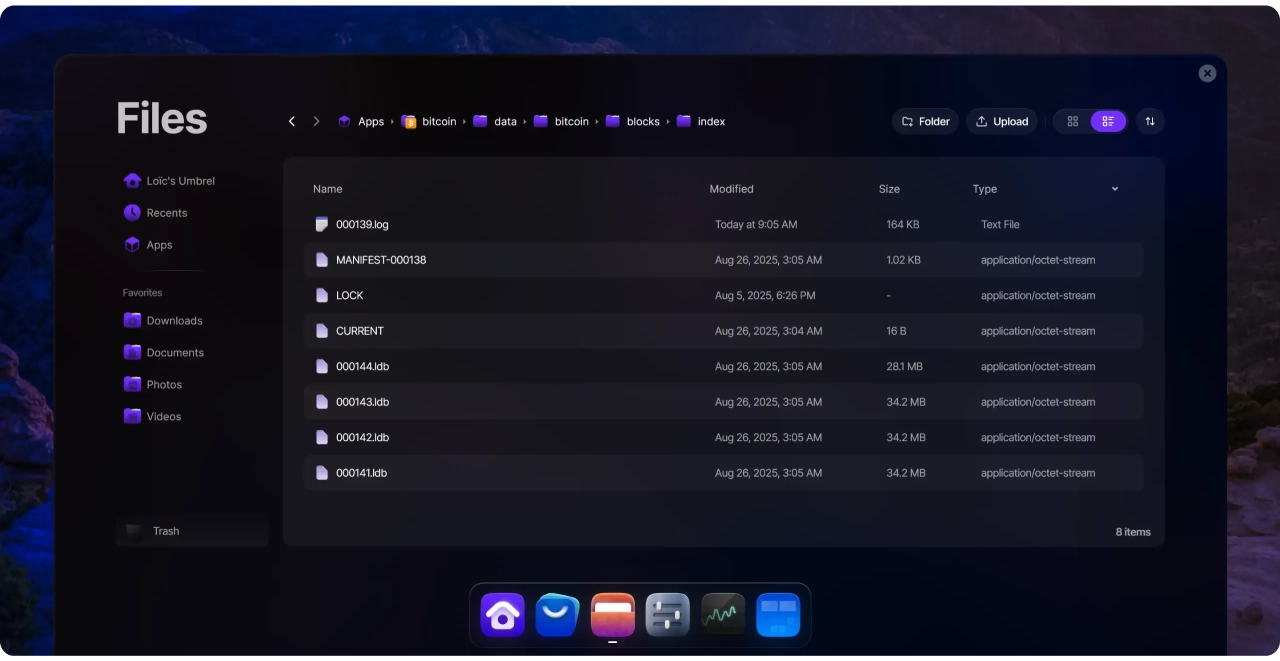The image size is (1280, 661).
Task: Navigate to the blocks breadcrumb folder
Action: [642, 121]
